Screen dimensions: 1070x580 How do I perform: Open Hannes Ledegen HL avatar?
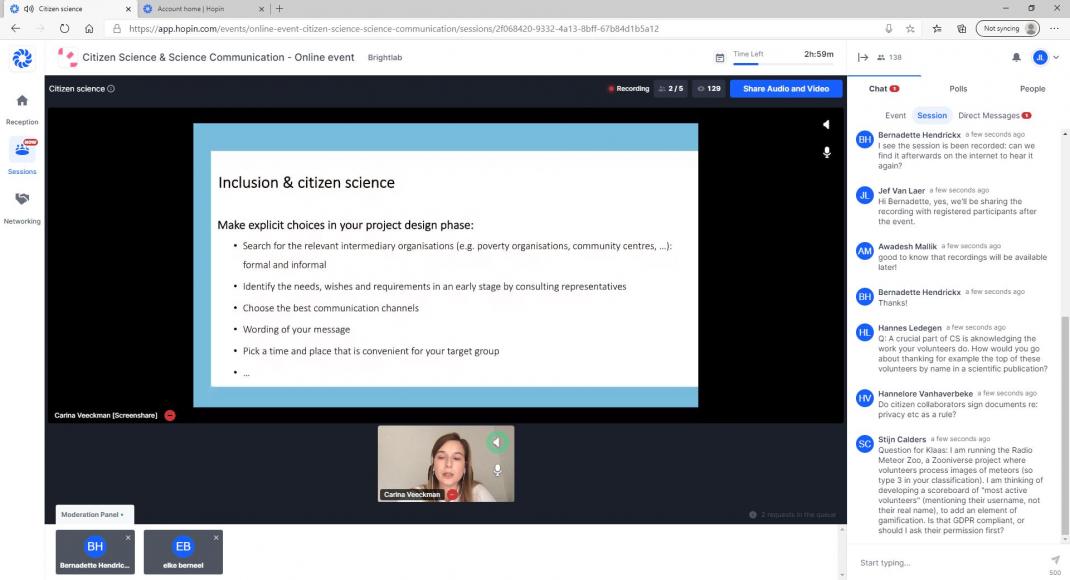pos(865,332)
